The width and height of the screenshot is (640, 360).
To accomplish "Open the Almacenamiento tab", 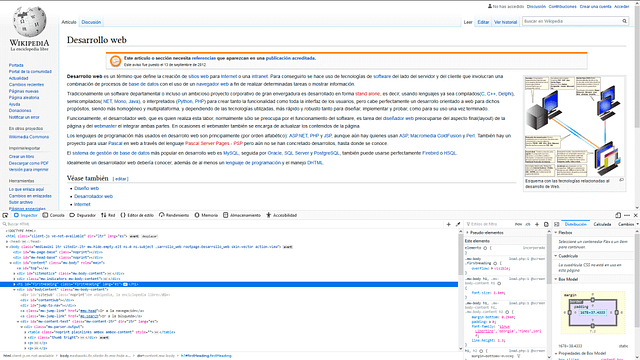I will pyautogui.click(x=242, y=215).
